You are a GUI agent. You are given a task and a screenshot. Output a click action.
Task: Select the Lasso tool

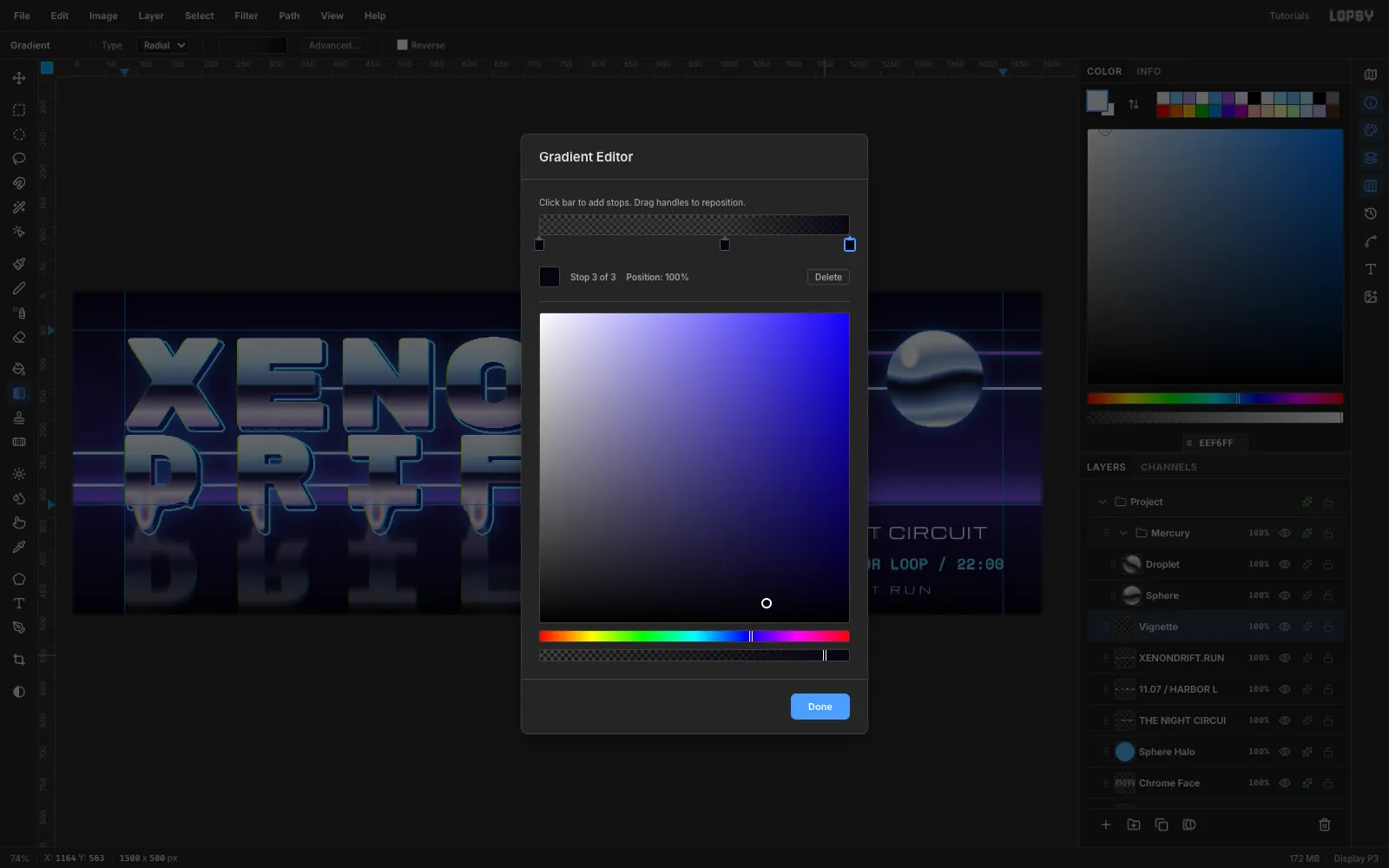pos(18,159)
